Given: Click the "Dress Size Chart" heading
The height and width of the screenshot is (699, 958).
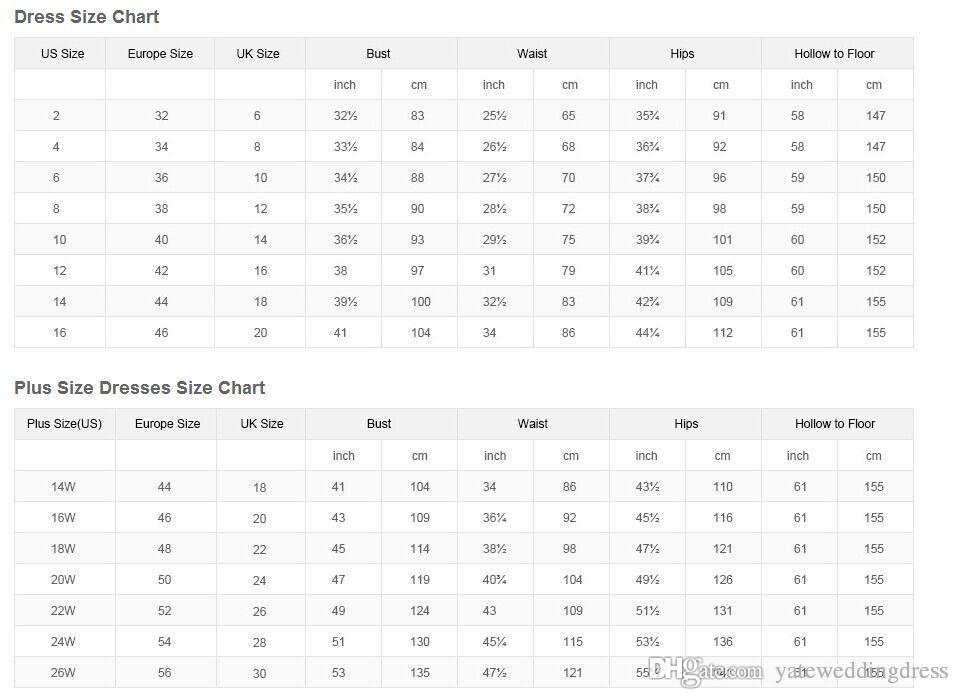Looking at the screenshot, I should click(87, 17).
